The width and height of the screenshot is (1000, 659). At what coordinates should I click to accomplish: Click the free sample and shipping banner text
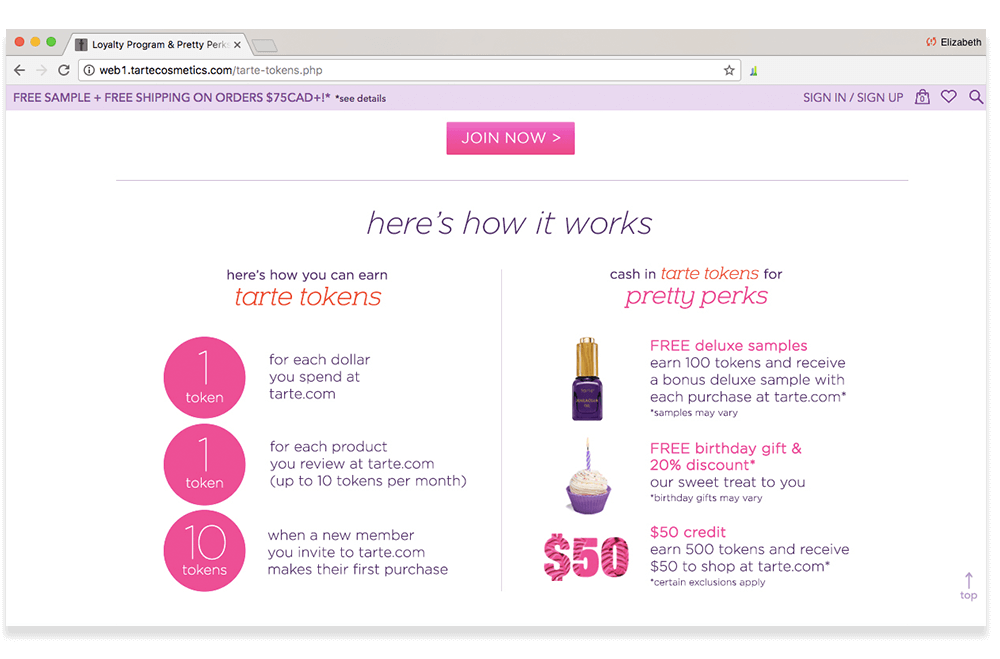[x=172, y=98]
